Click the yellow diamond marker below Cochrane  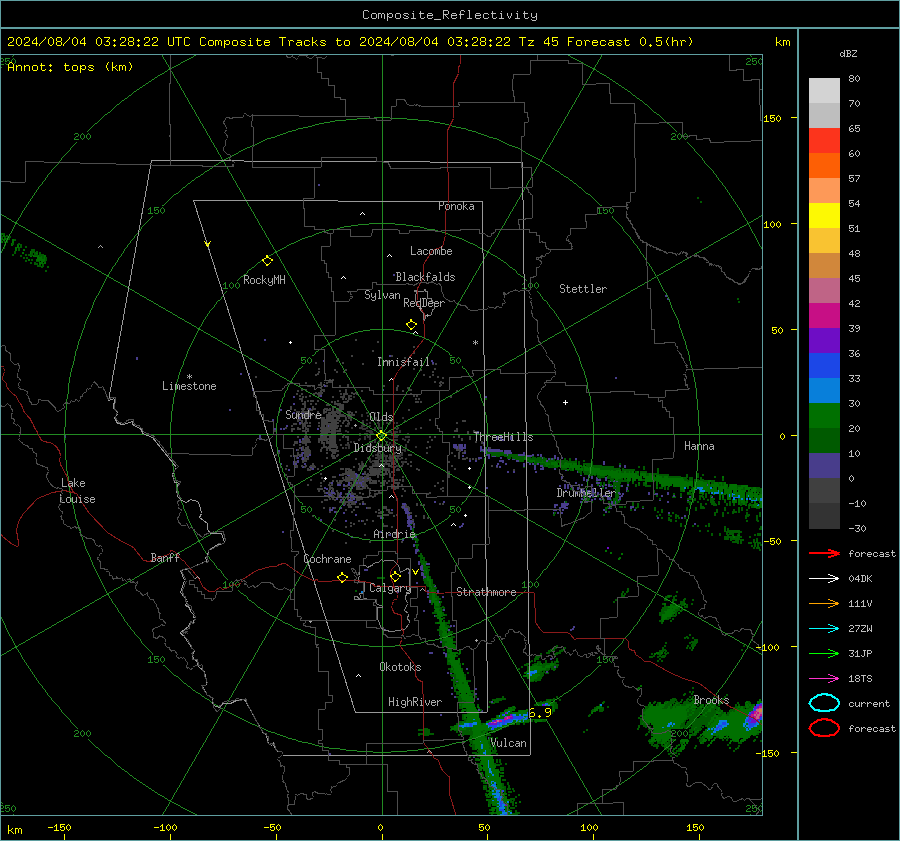tap(343, 578)
